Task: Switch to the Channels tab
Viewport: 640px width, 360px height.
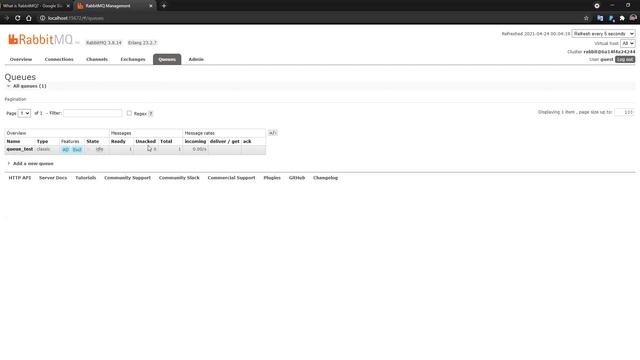Action: [x=97, y=59]
